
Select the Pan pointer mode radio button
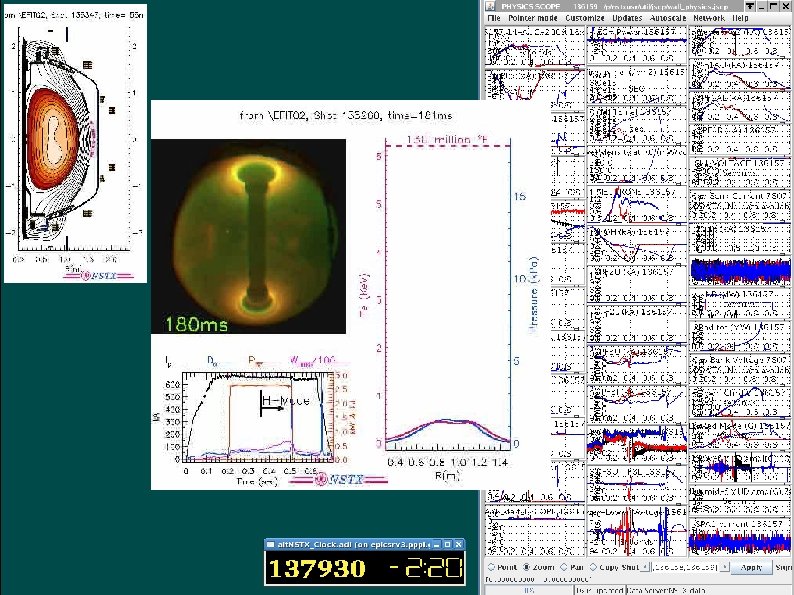tap(564, 567)
